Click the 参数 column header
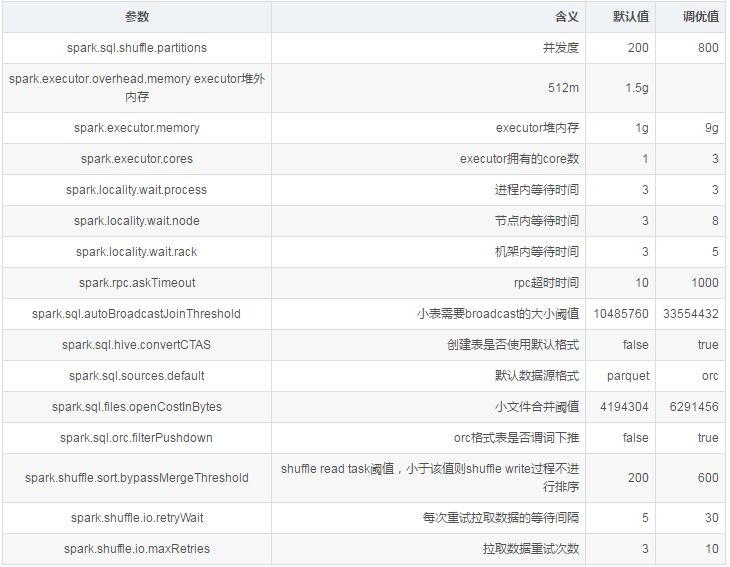 pyautogui.click(x=136, y=17)
